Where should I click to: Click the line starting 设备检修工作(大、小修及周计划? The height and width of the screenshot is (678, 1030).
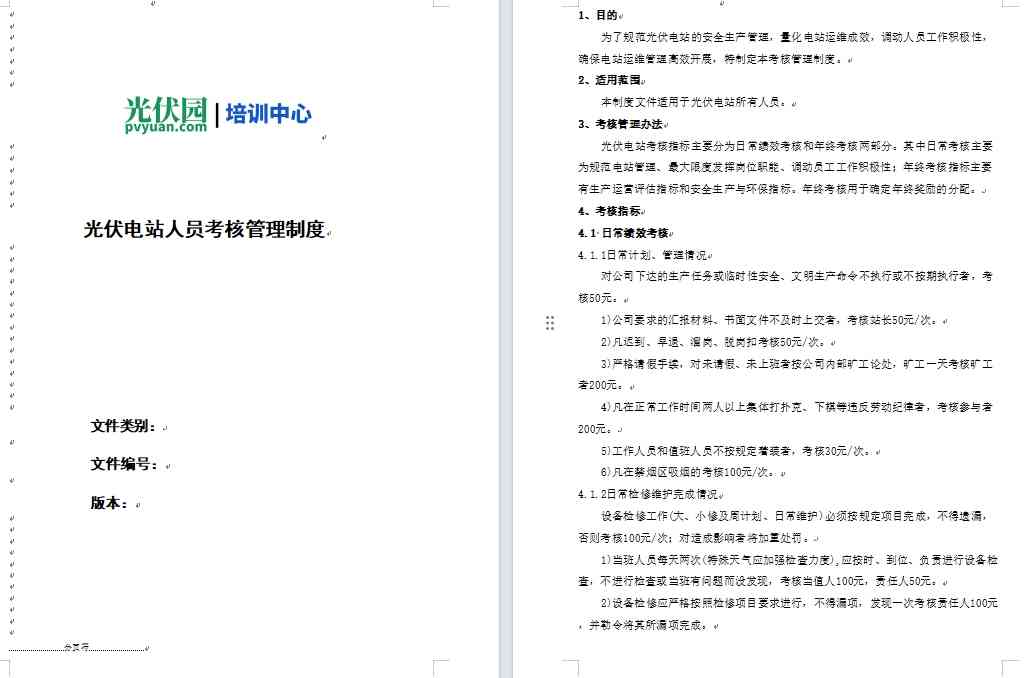794,516
